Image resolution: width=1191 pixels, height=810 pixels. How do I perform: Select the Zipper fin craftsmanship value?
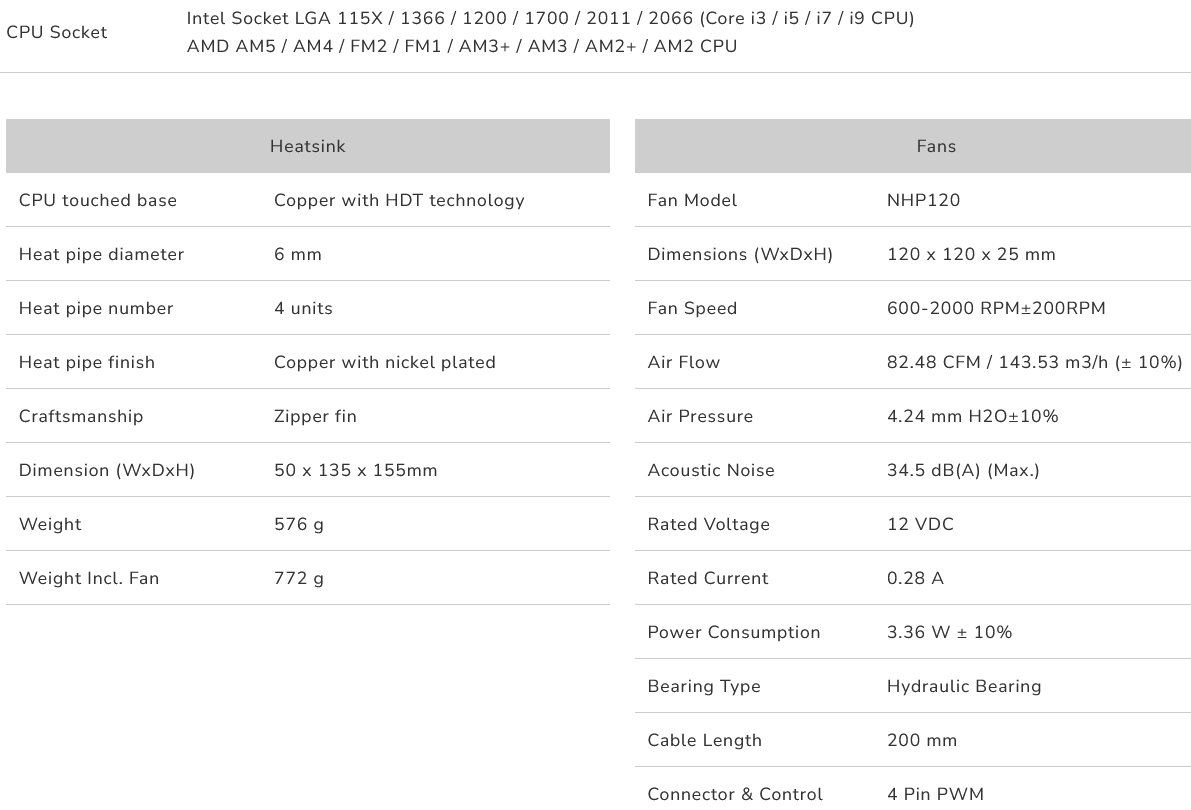pyautogui.click(x=315, y=416)
